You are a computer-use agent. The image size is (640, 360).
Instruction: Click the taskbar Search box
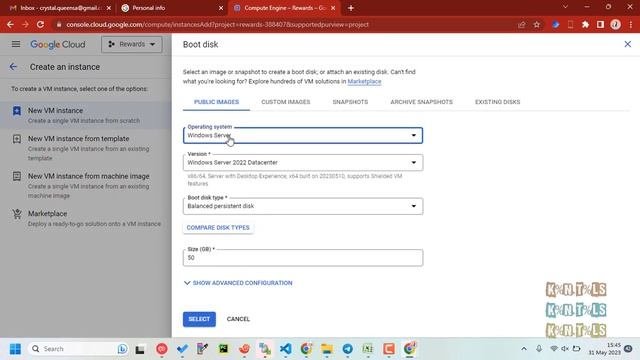(x=78, y=349)
